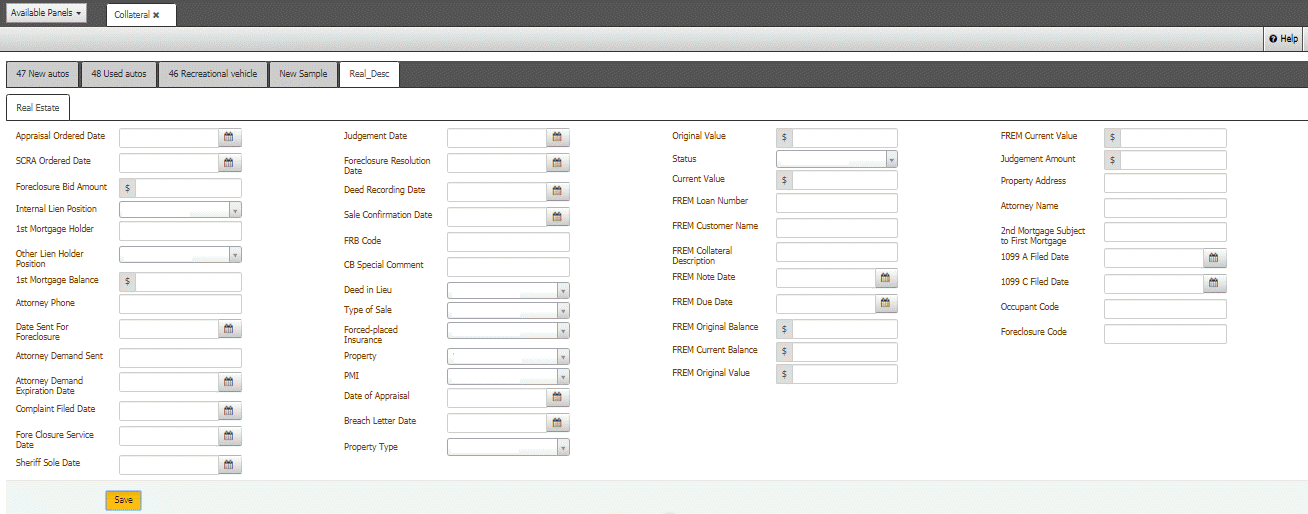Select the New Sample tab

(x=302, y=74)
